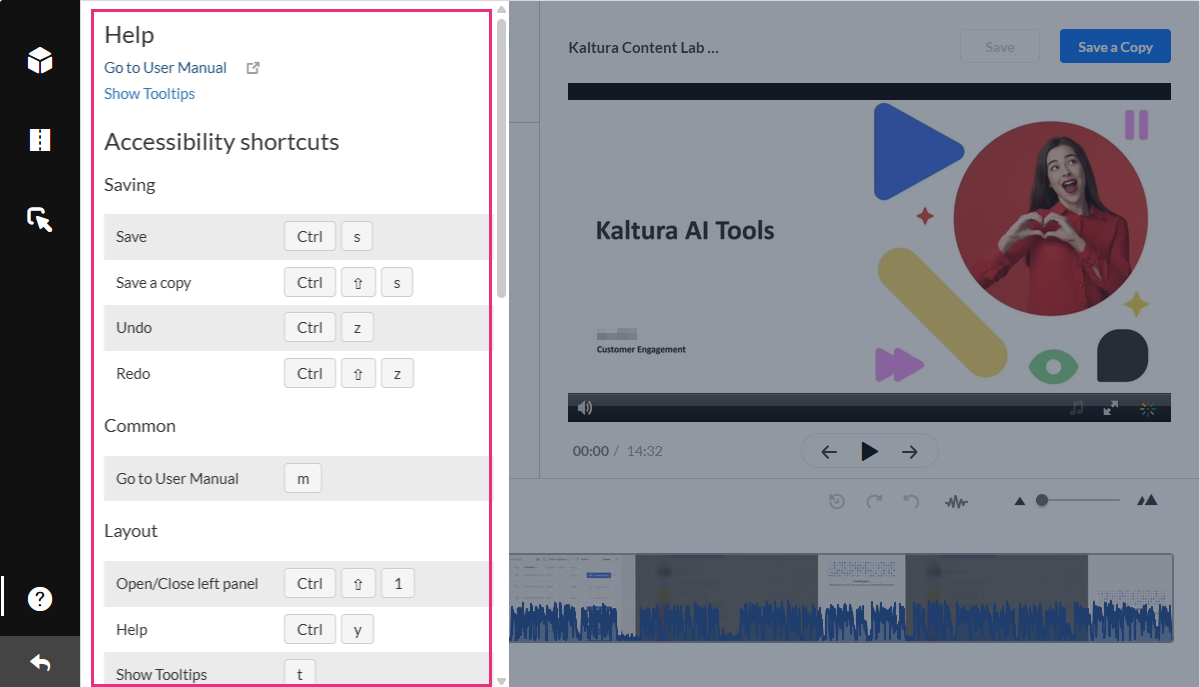Select the Save a copy shortcut row
The height and width of the screenshot is (687, 1200).
(297, 283)
